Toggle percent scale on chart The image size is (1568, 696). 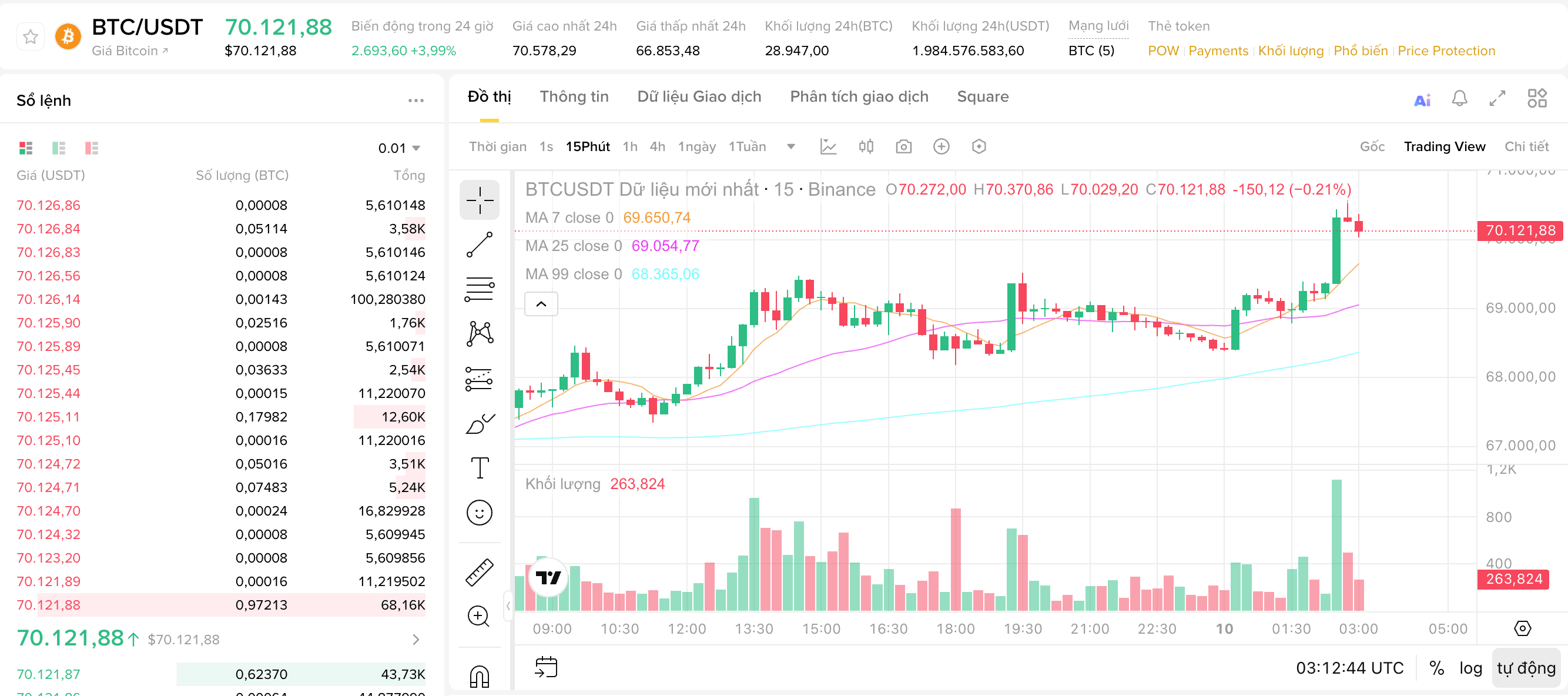[x=1436, y=668]
